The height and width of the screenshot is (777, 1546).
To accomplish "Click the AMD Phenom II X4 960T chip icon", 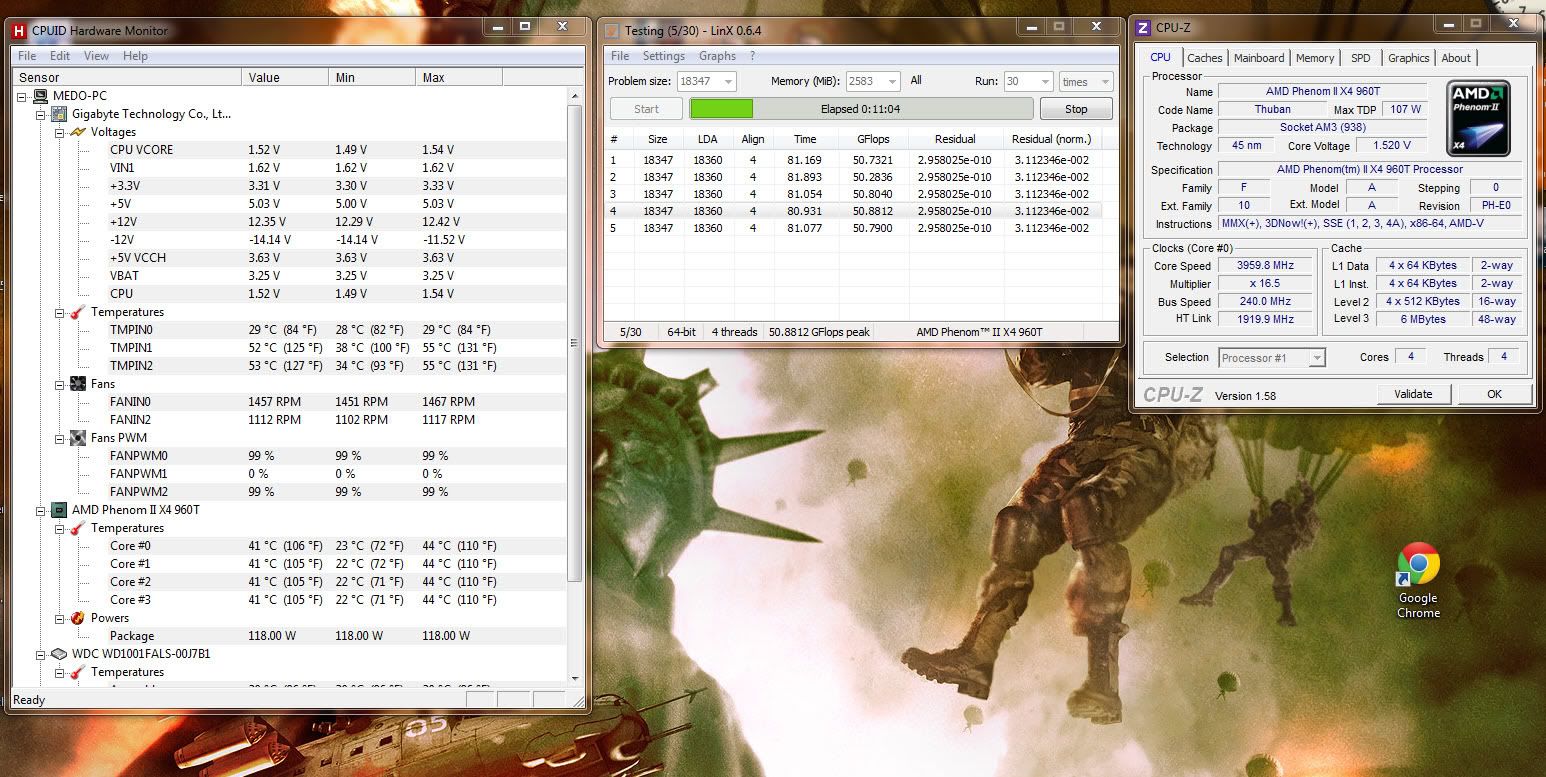I will [x=58, y=510].
